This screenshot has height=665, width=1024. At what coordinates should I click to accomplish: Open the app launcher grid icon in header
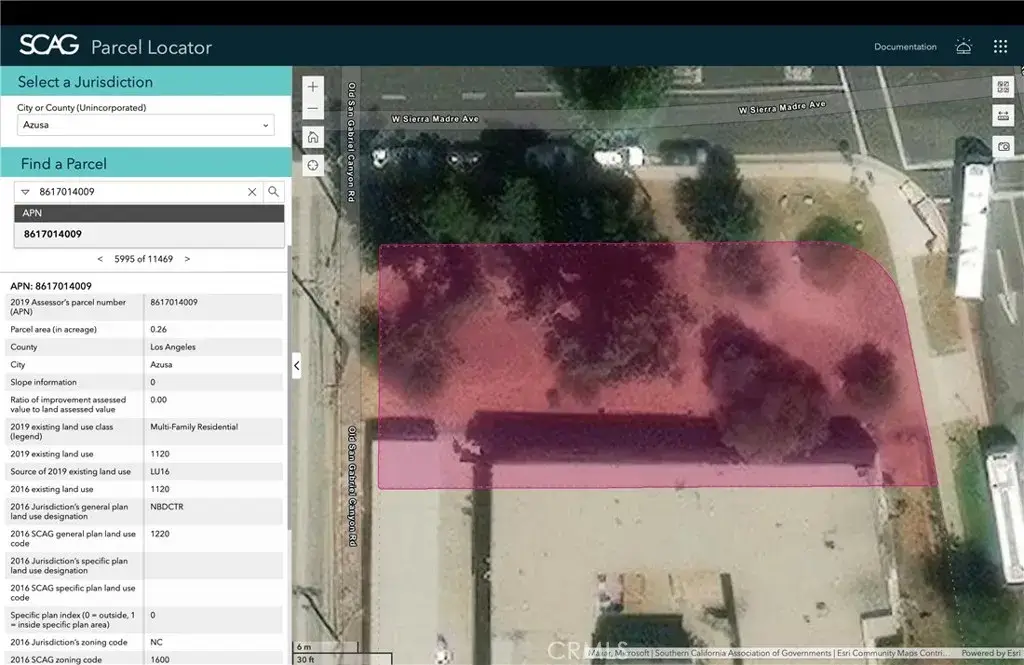[x=999, y=46]
